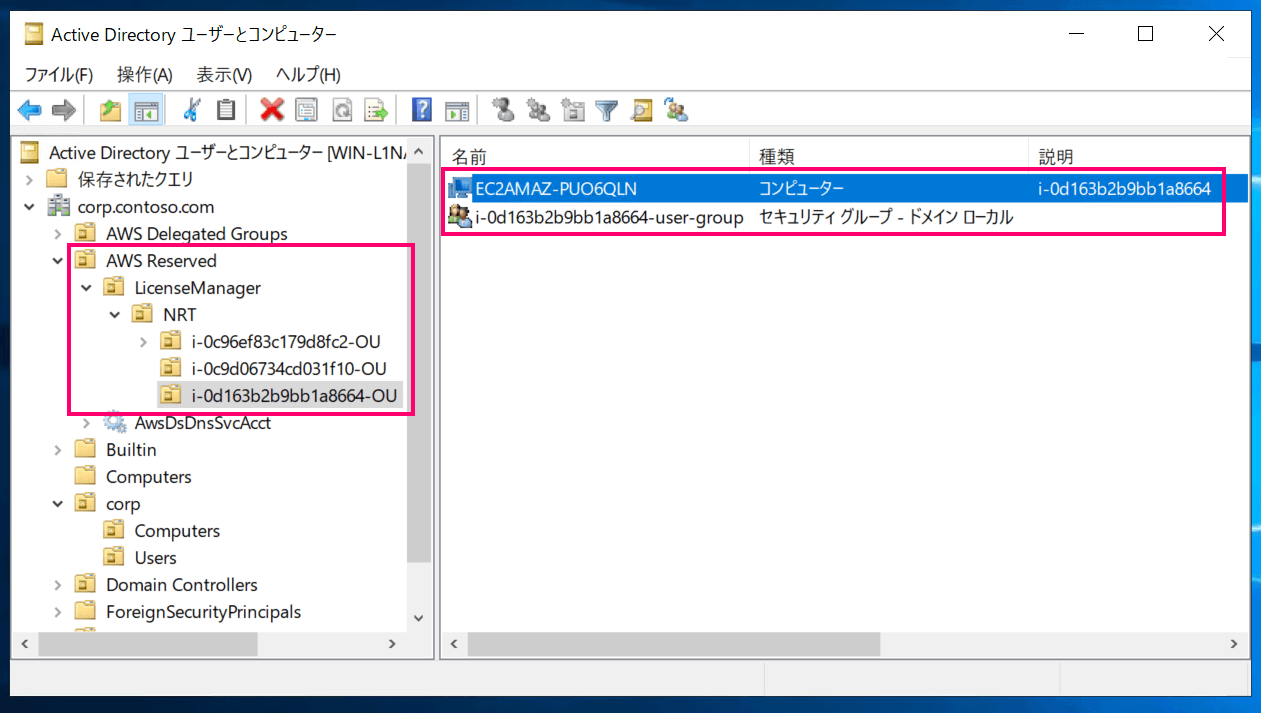The width and height of the screenshot is (1261, 713).
Task: Open Help using the question mark icon
Action: 421,110
